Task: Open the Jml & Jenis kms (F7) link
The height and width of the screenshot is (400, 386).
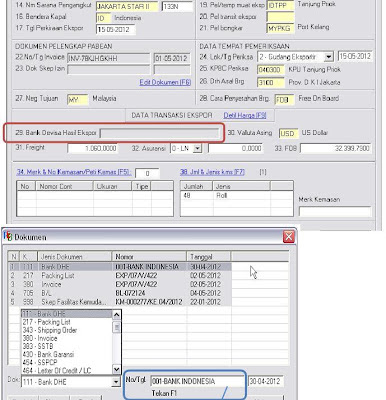Action: click(212, 172)
